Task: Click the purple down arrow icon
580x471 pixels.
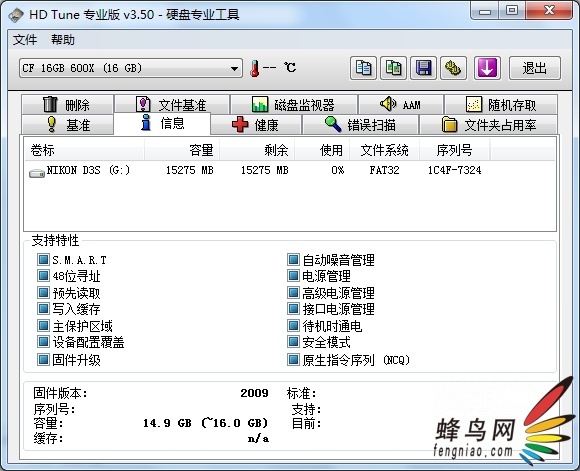Action: (x=487, y=68)
